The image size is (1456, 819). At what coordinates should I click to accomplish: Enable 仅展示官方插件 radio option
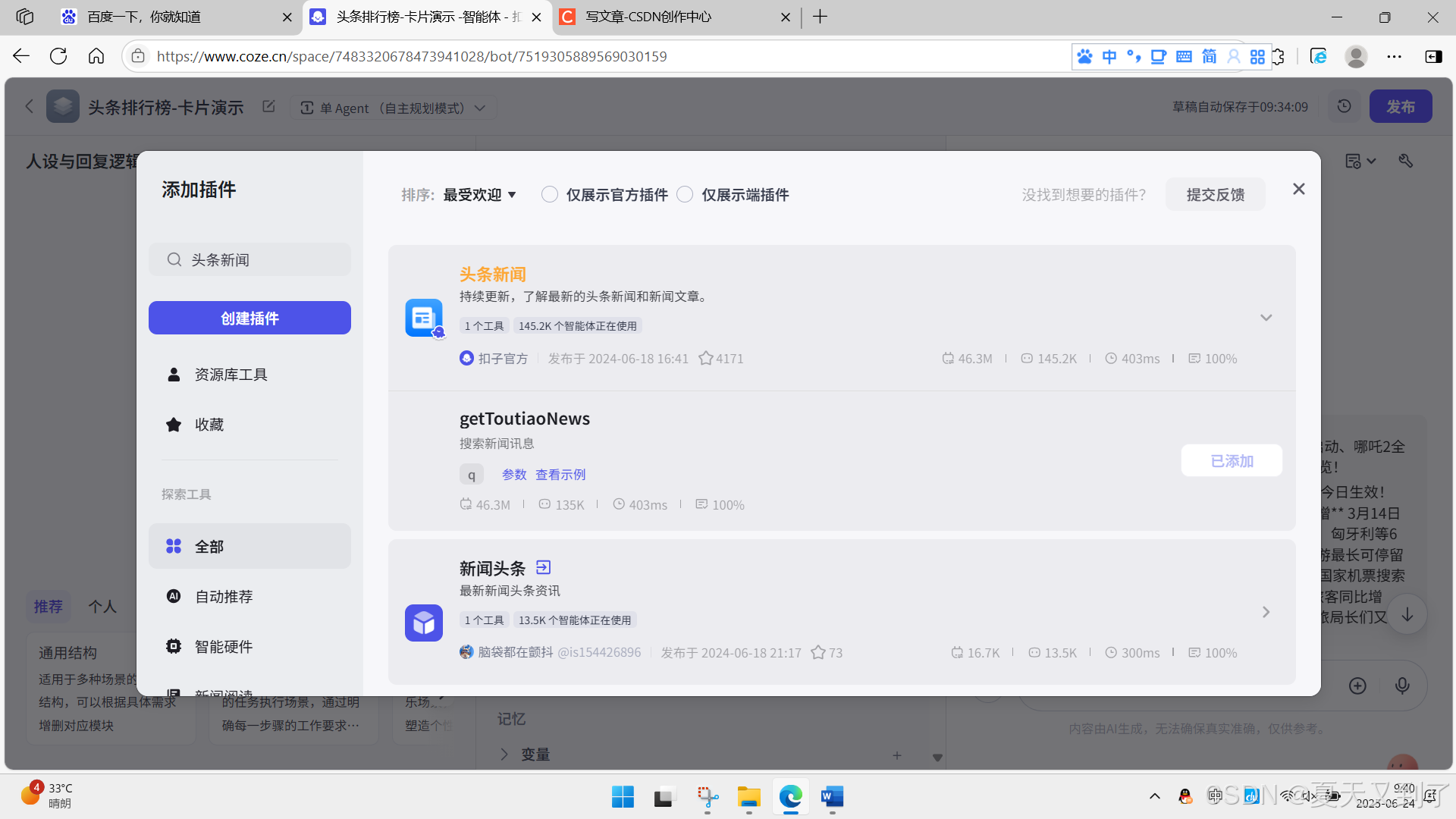550,195
